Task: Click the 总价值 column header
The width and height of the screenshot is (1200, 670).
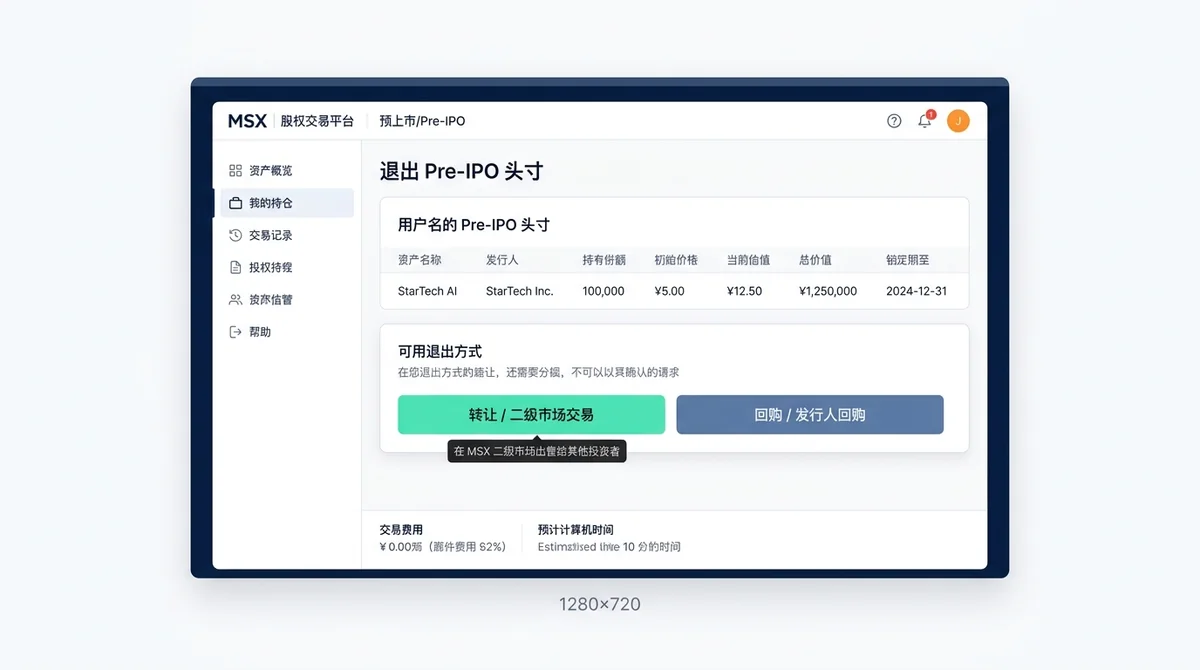Action: pyautogui.click(x=815, y=260)
